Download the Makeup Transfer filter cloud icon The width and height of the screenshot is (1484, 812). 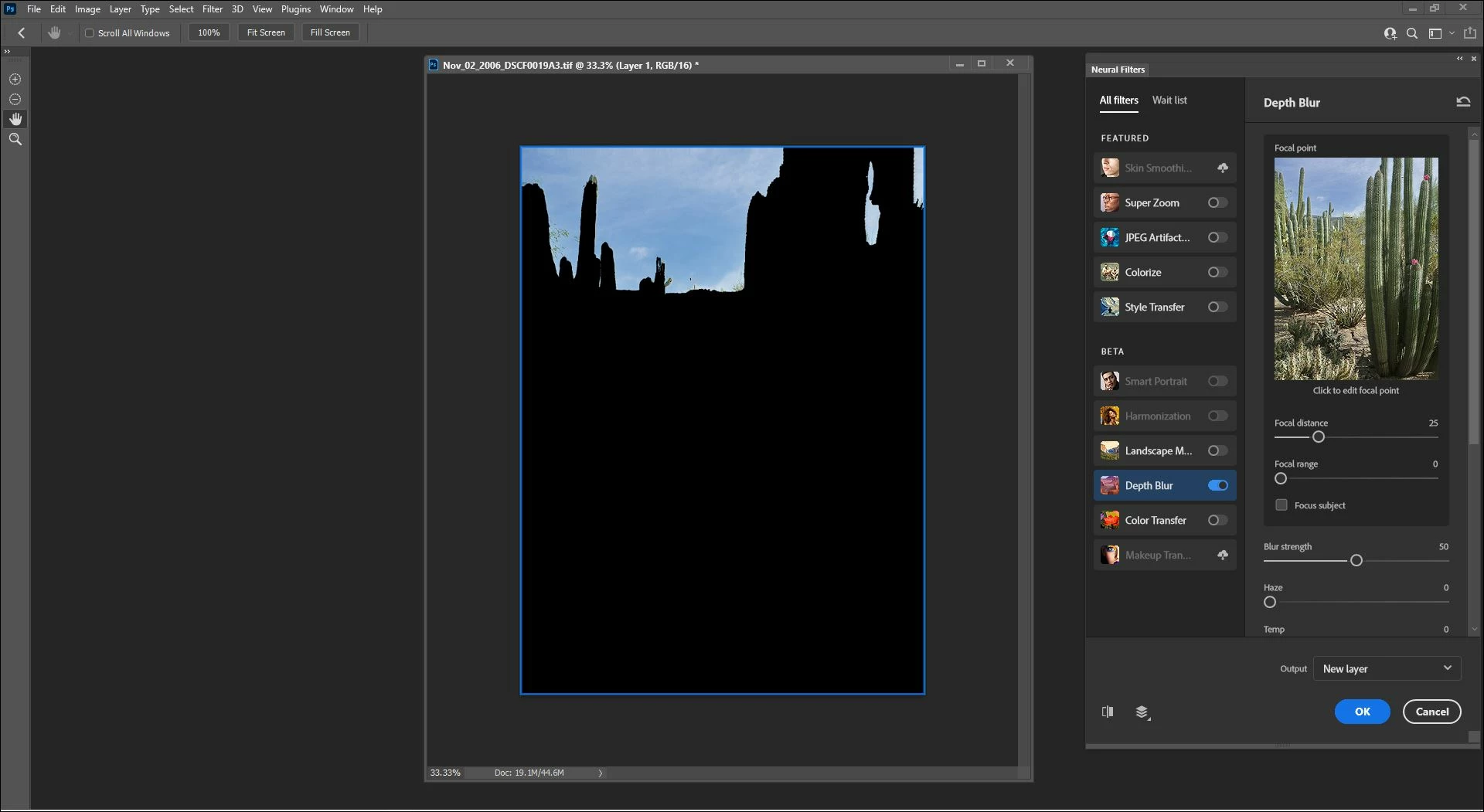pos(1223,555)
